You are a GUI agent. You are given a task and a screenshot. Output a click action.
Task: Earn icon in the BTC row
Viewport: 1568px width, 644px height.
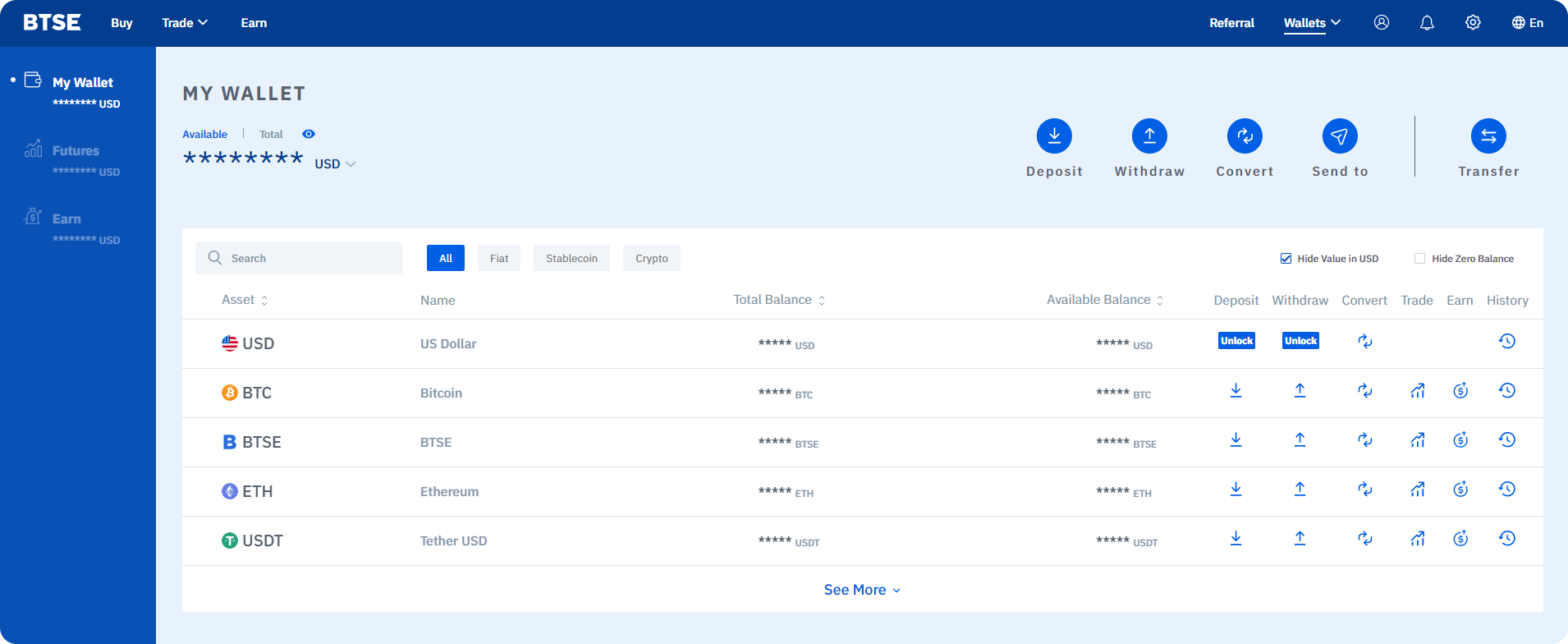click(1460, 390)
